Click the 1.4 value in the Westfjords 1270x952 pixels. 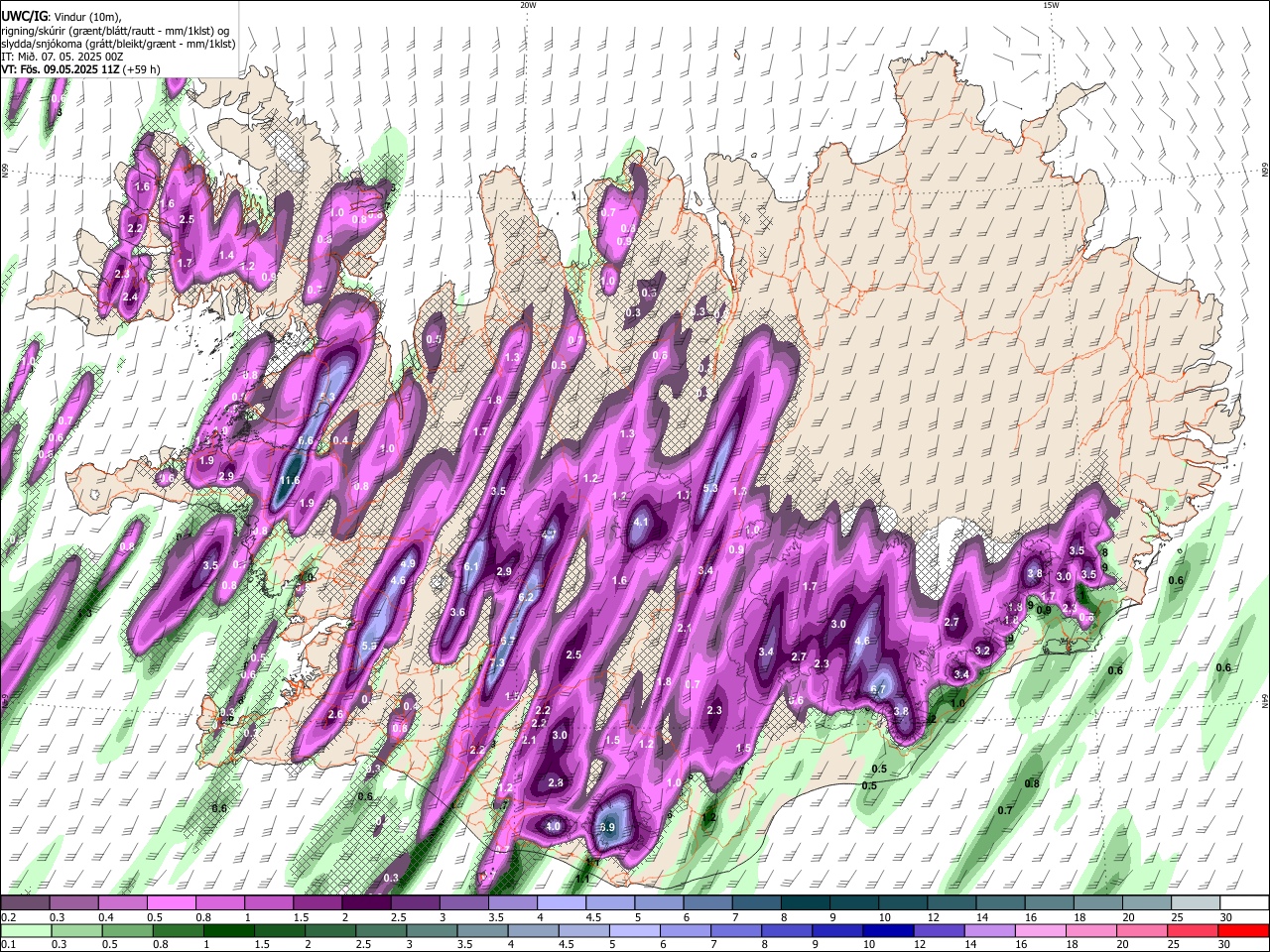[x=226, y=256]
